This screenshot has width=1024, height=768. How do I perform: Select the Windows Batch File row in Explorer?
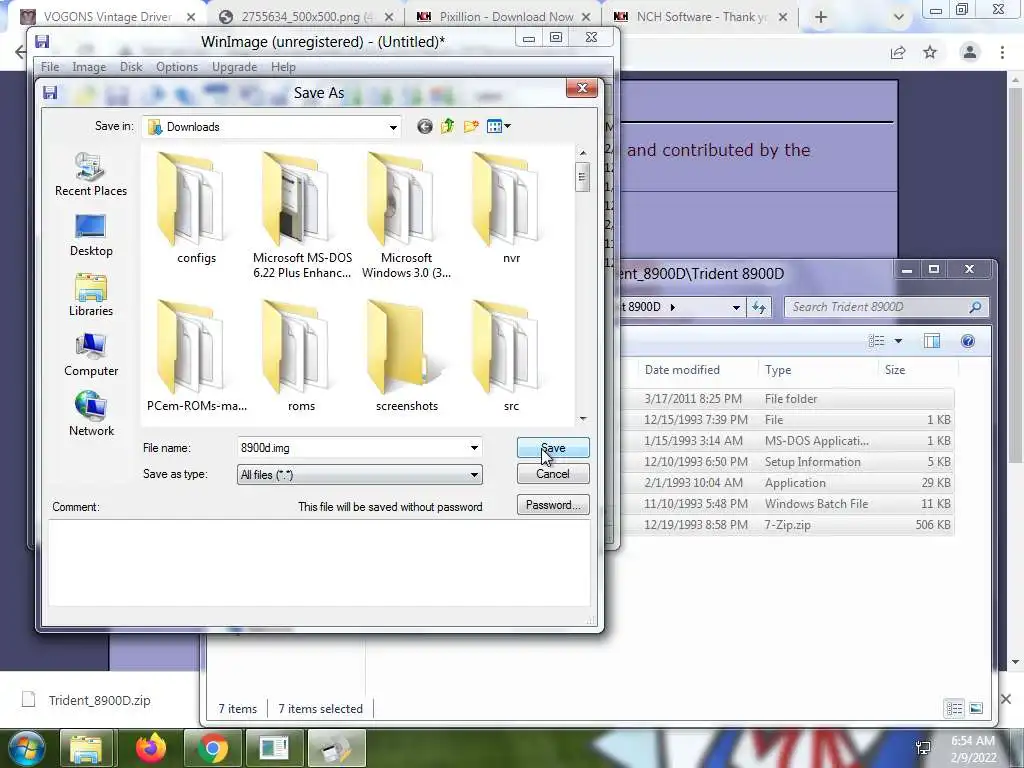coord(786,504)
